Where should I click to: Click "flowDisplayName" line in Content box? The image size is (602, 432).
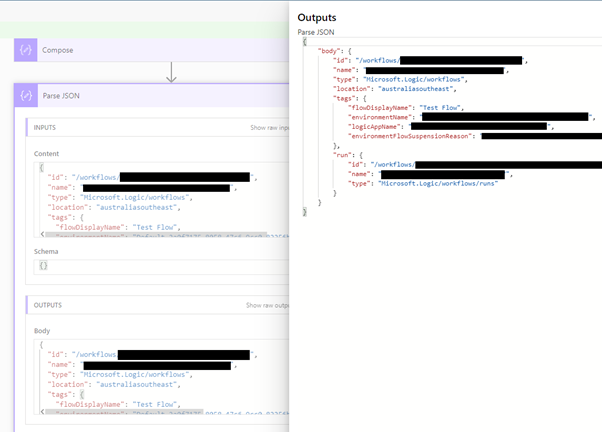click(x=118, y=227)
